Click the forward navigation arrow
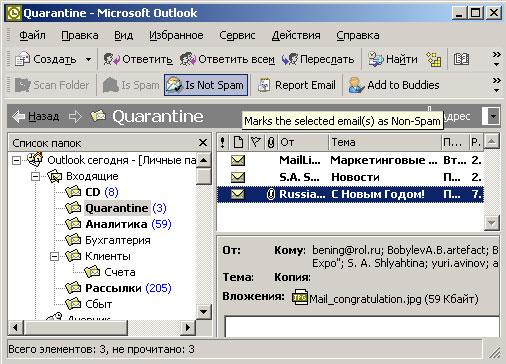 click(x=75, y=116)
